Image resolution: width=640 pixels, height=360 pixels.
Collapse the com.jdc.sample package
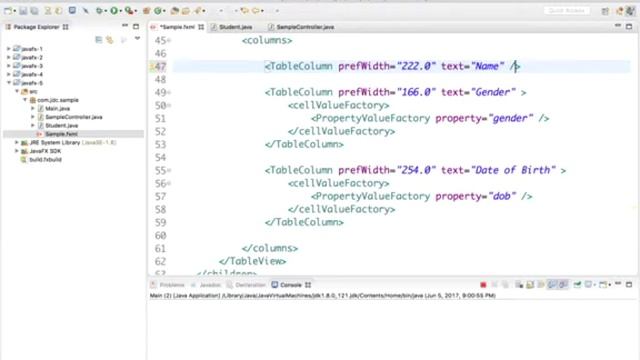[25, 100]
